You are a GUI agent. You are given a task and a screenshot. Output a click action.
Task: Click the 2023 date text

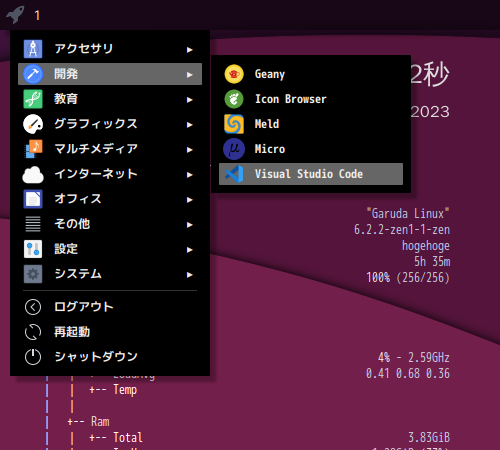[x=430, y=112]
